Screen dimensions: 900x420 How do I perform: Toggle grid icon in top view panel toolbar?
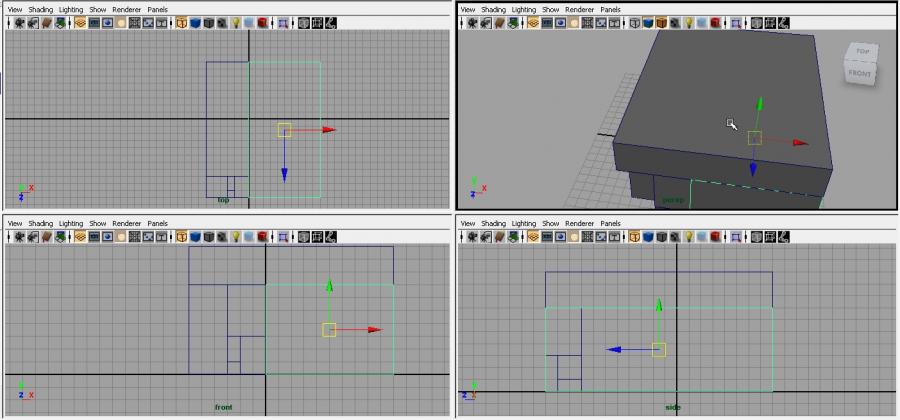[80, 23]
